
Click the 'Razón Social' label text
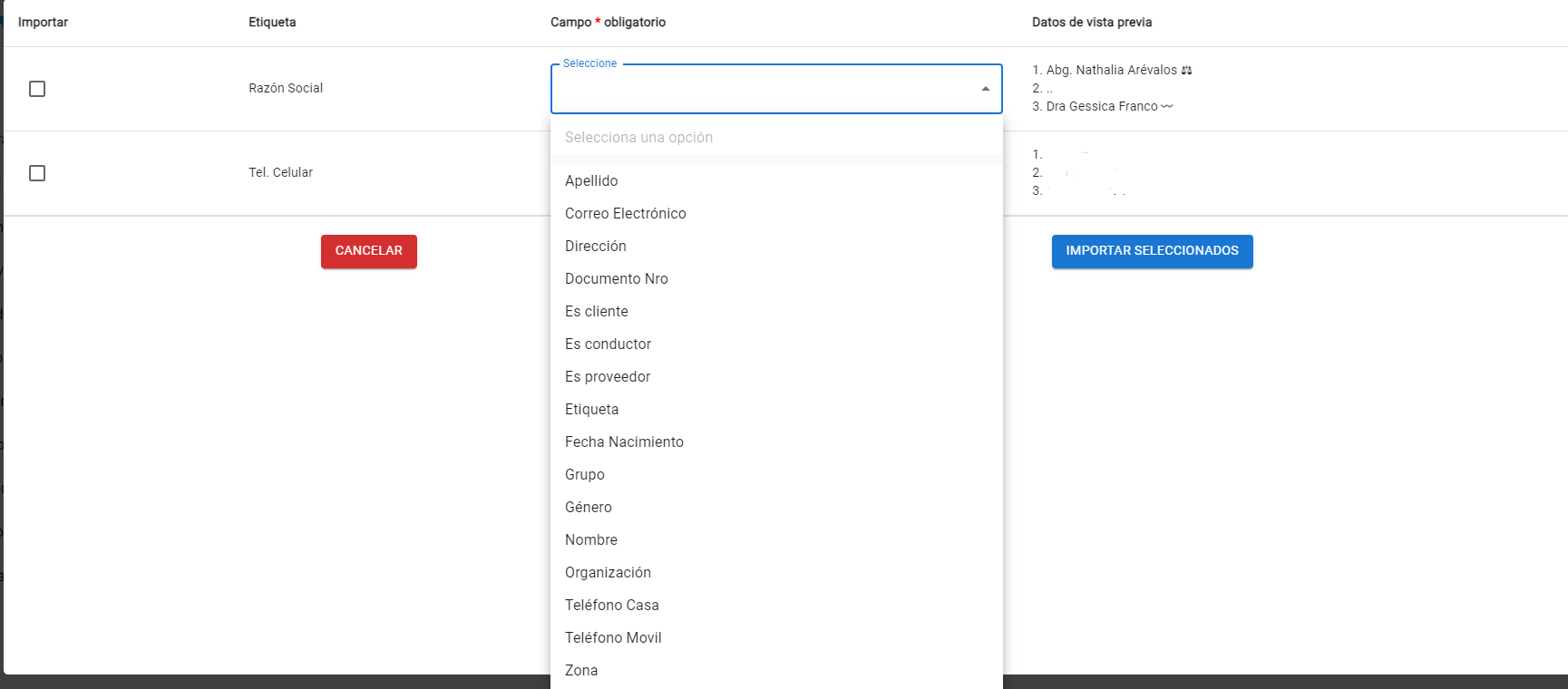(x=286, y=89)
